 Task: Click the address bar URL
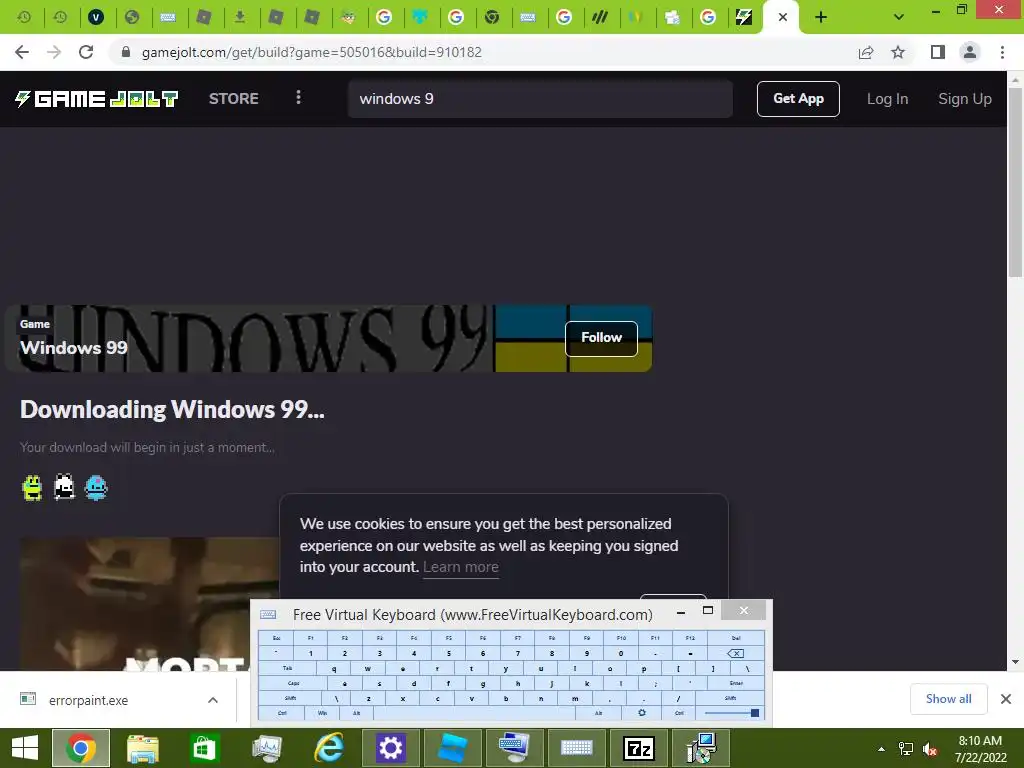[x=311, y=52]
